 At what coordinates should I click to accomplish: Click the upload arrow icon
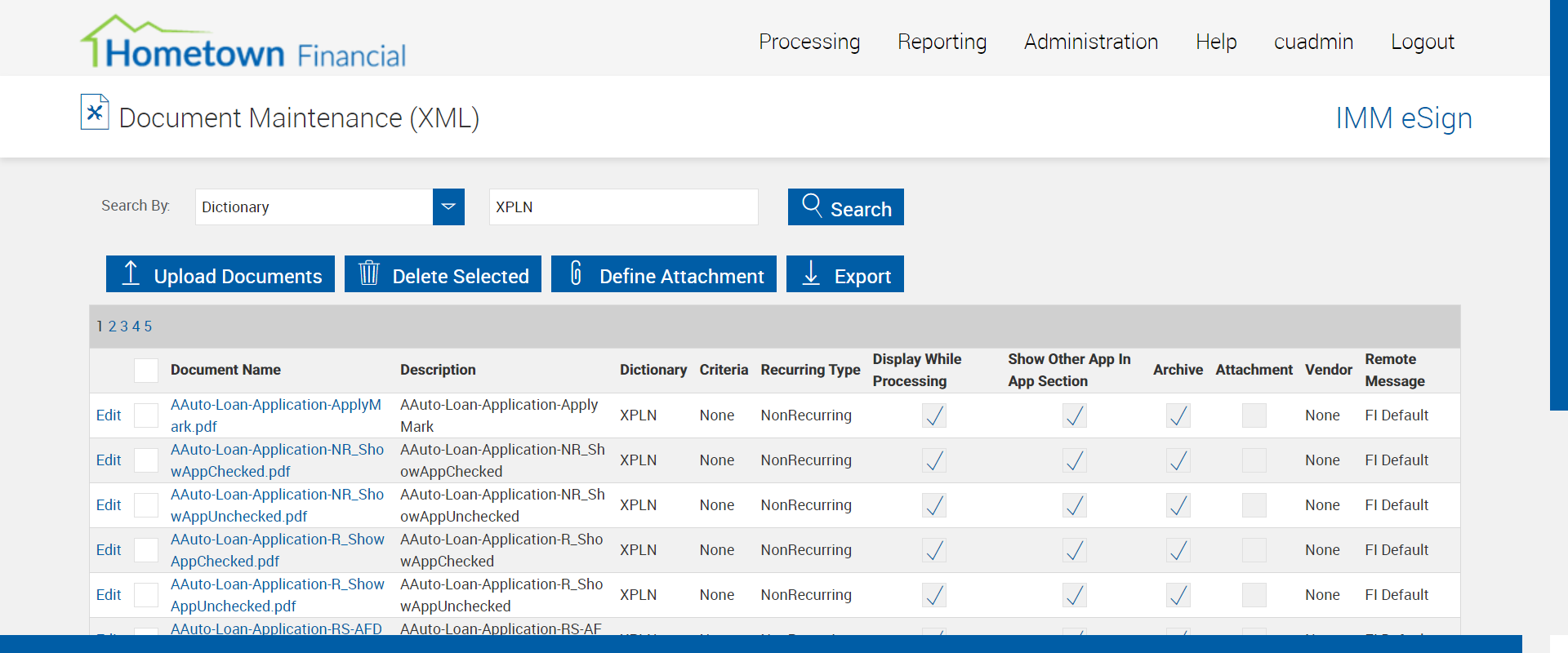(131, 273)
